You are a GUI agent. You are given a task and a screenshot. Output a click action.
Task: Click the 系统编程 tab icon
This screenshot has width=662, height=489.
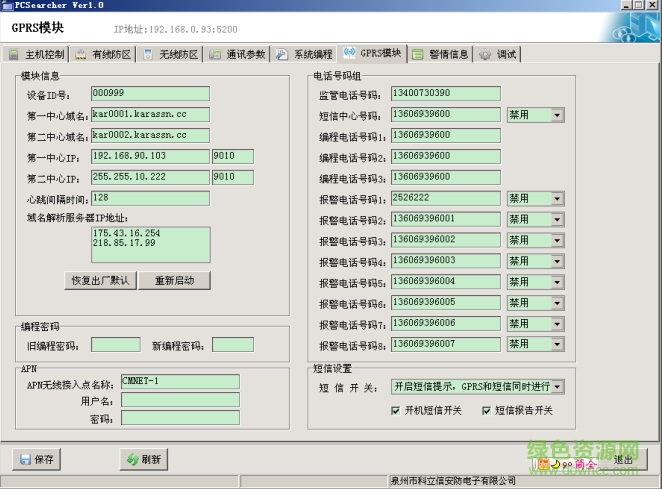[283, 54]
